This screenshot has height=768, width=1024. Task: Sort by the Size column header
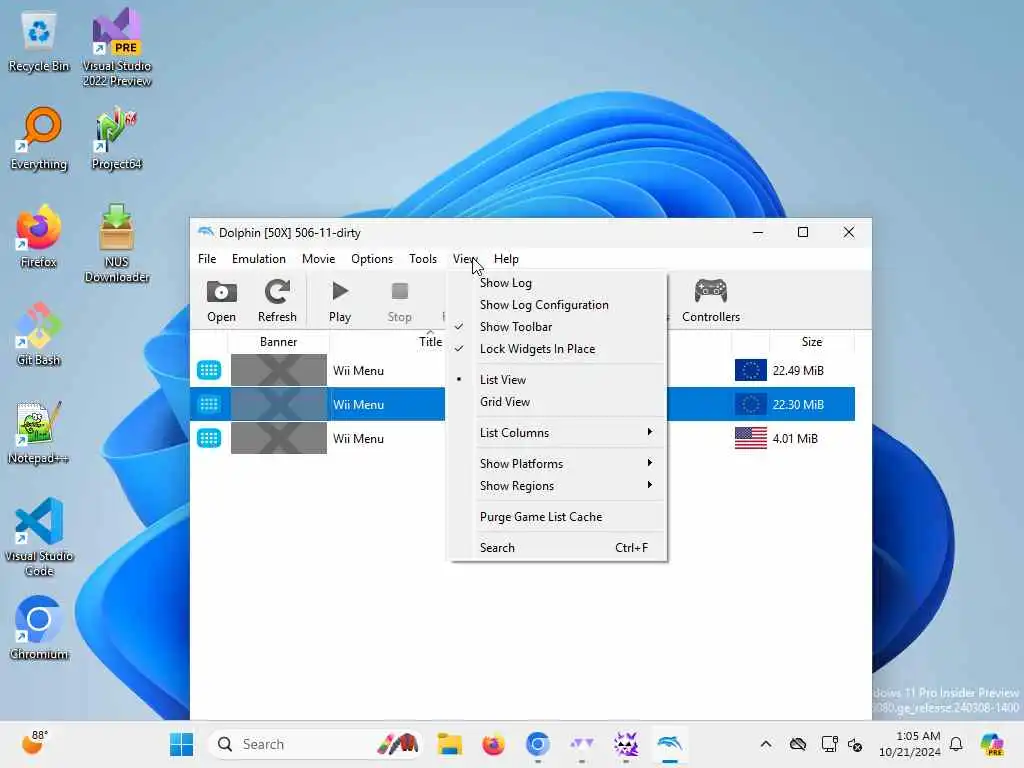(812, 342)
